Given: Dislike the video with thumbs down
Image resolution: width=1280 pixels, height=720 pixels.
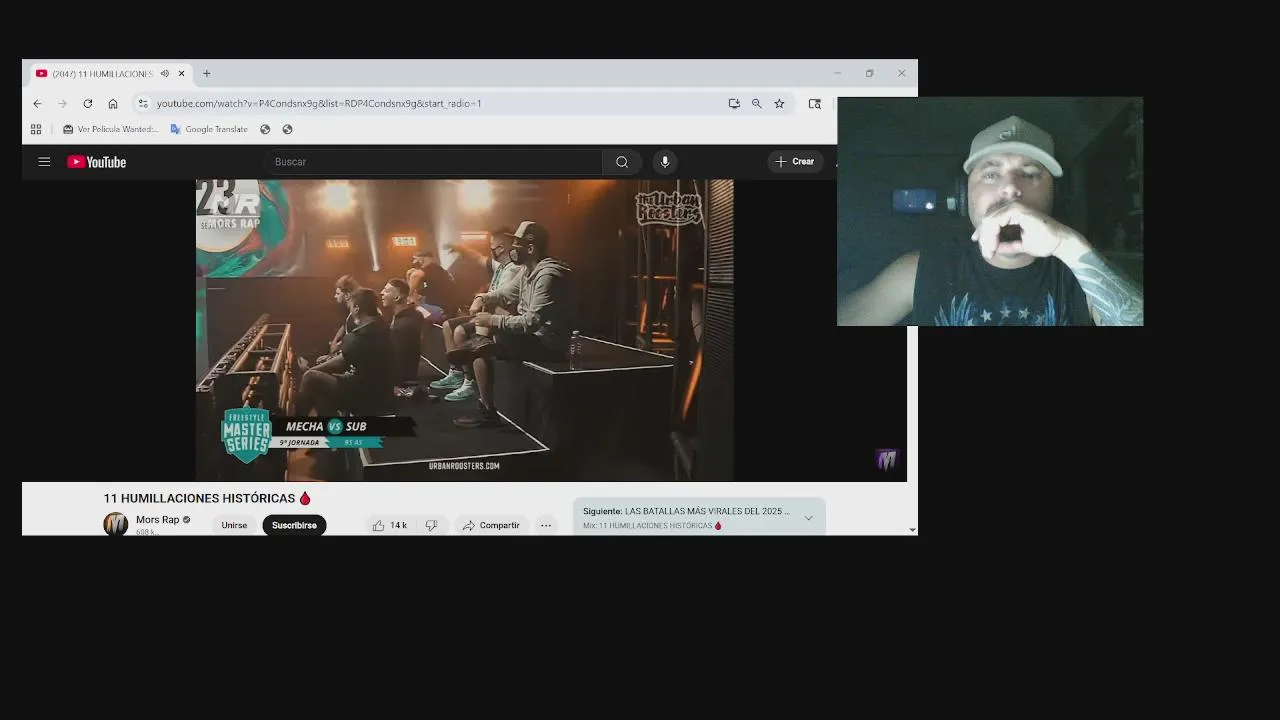Looking at the screenshot, I should coord(431,525).
